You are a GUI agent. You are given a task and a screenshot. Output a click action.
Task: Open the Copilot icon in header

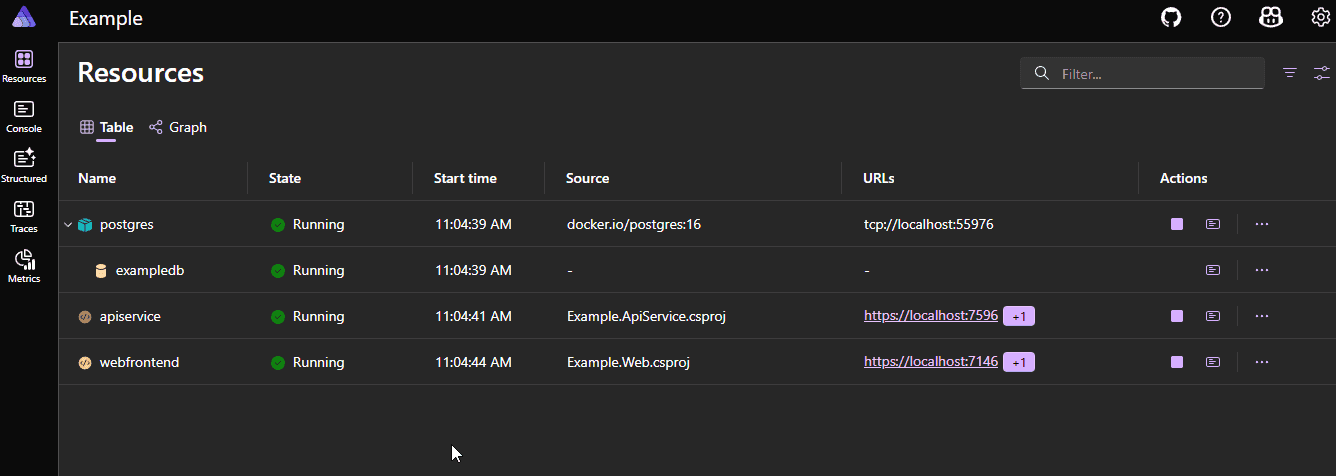[x=1271, y=17]
